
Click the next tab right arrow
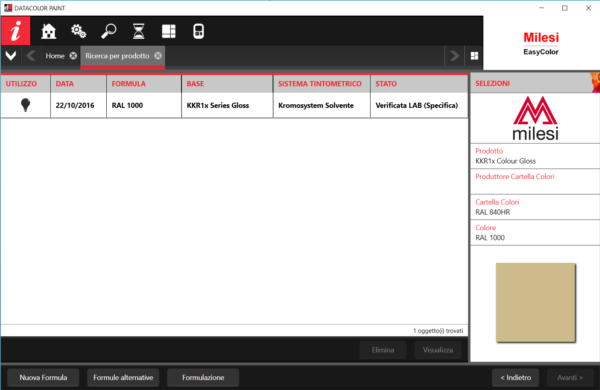454,56
